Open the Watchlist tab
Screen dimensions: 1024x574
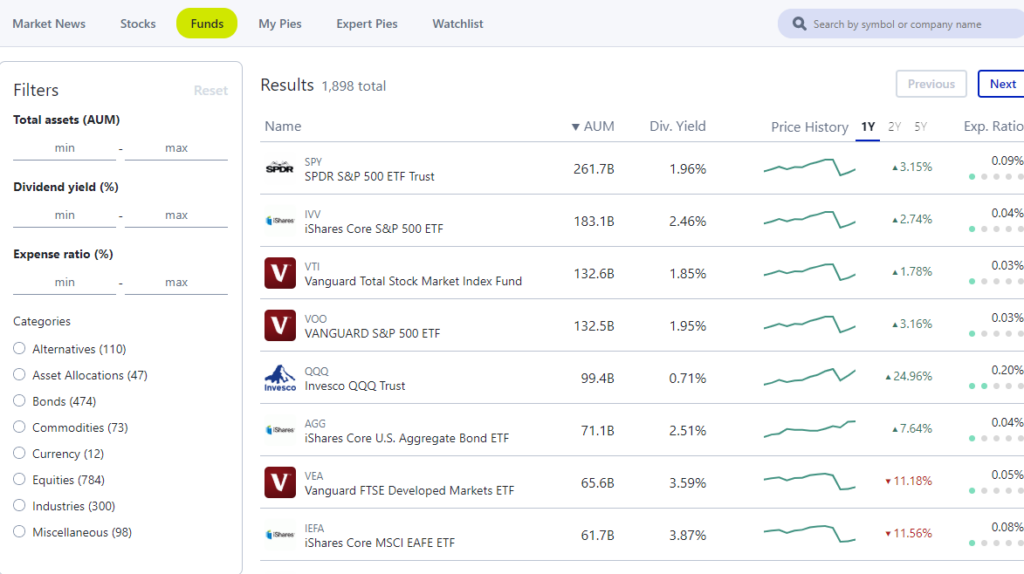pyautogui.click(x=458, y=24)
